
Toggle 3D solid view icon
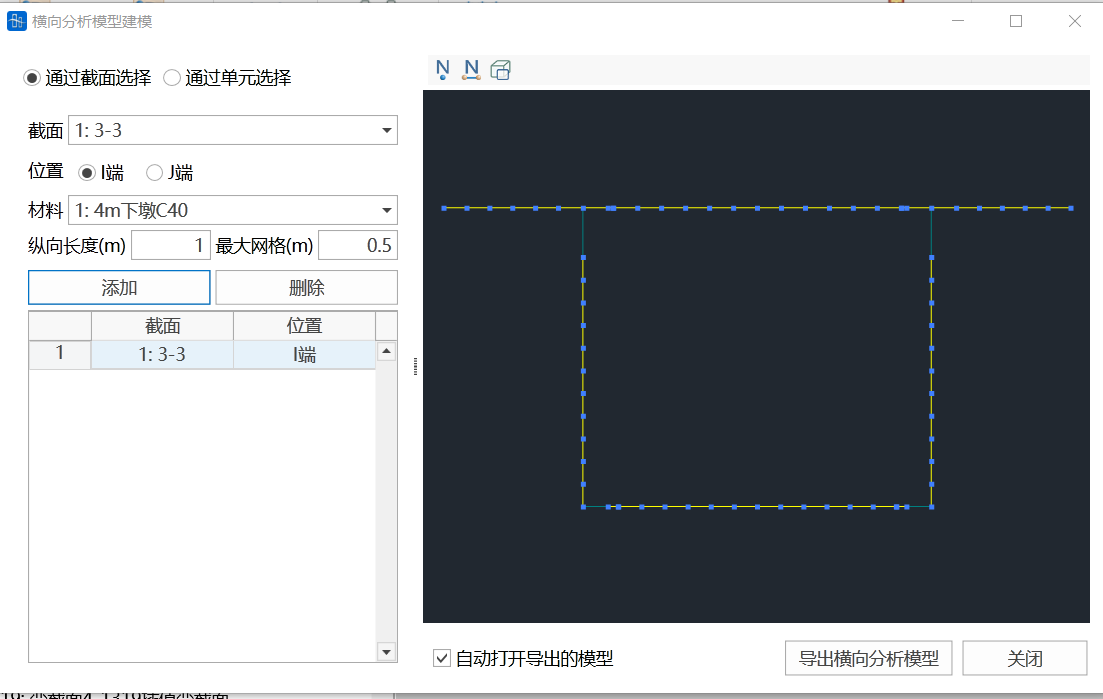pyautogui.click(x=500, y=70)
